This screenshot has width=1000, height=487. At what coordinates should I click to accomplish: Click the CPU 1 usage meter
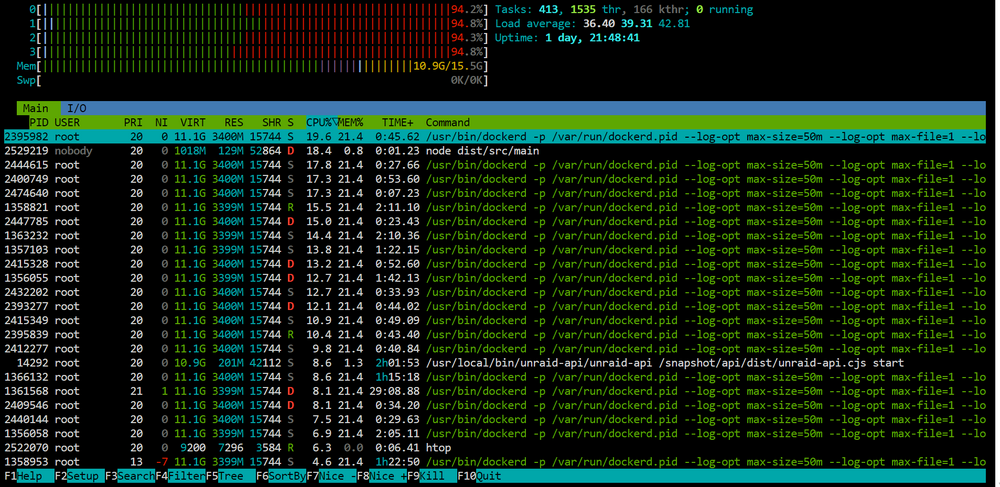tap(258, 24)
